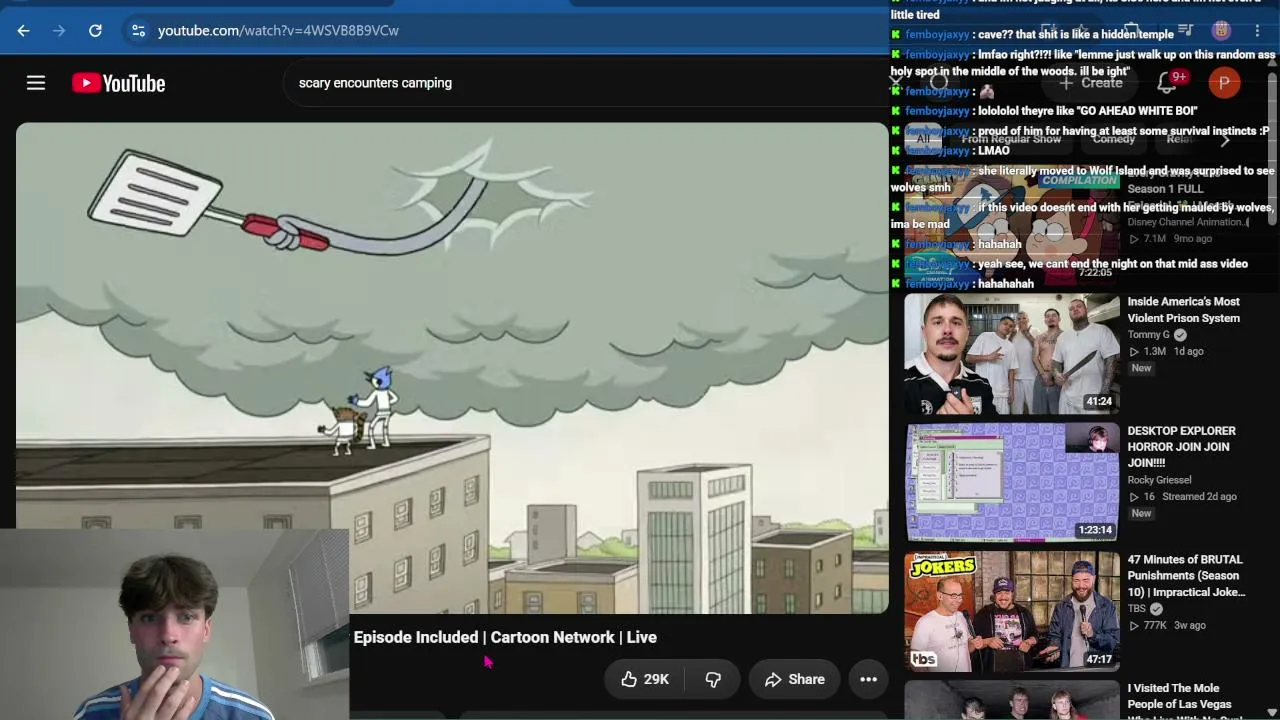Go to the YouTube home logo
This screenshot has width=1280, height=720.
119,83
